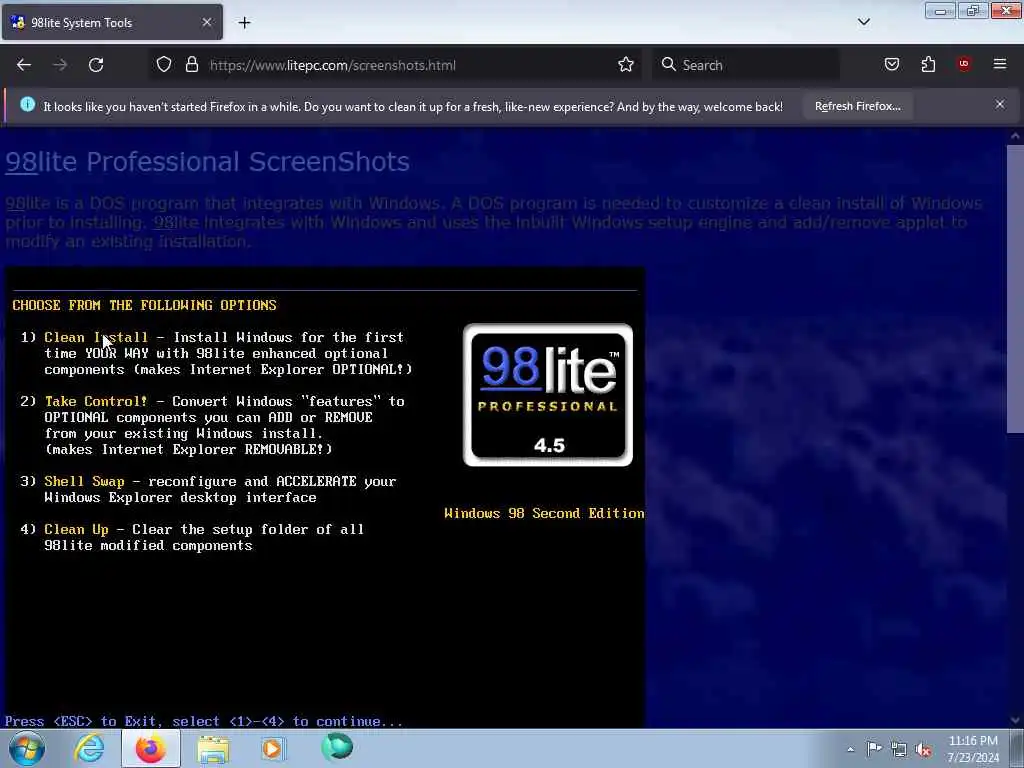The width and height of the screenshot is (1024, 768).
Task: Click CHOOSE FROM THE FOLLOWING OPTIONS heading
Action: coord(144,306)
